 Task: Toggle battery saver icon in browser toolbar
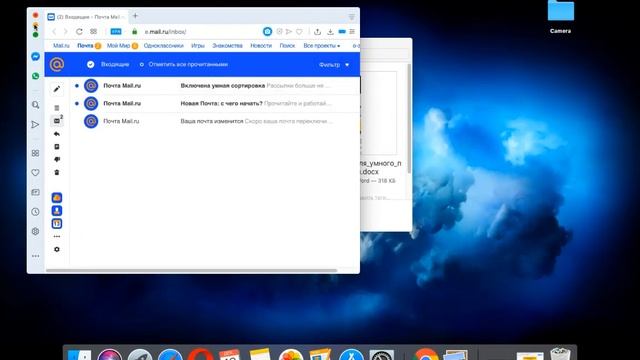click(x=342, y=31)
